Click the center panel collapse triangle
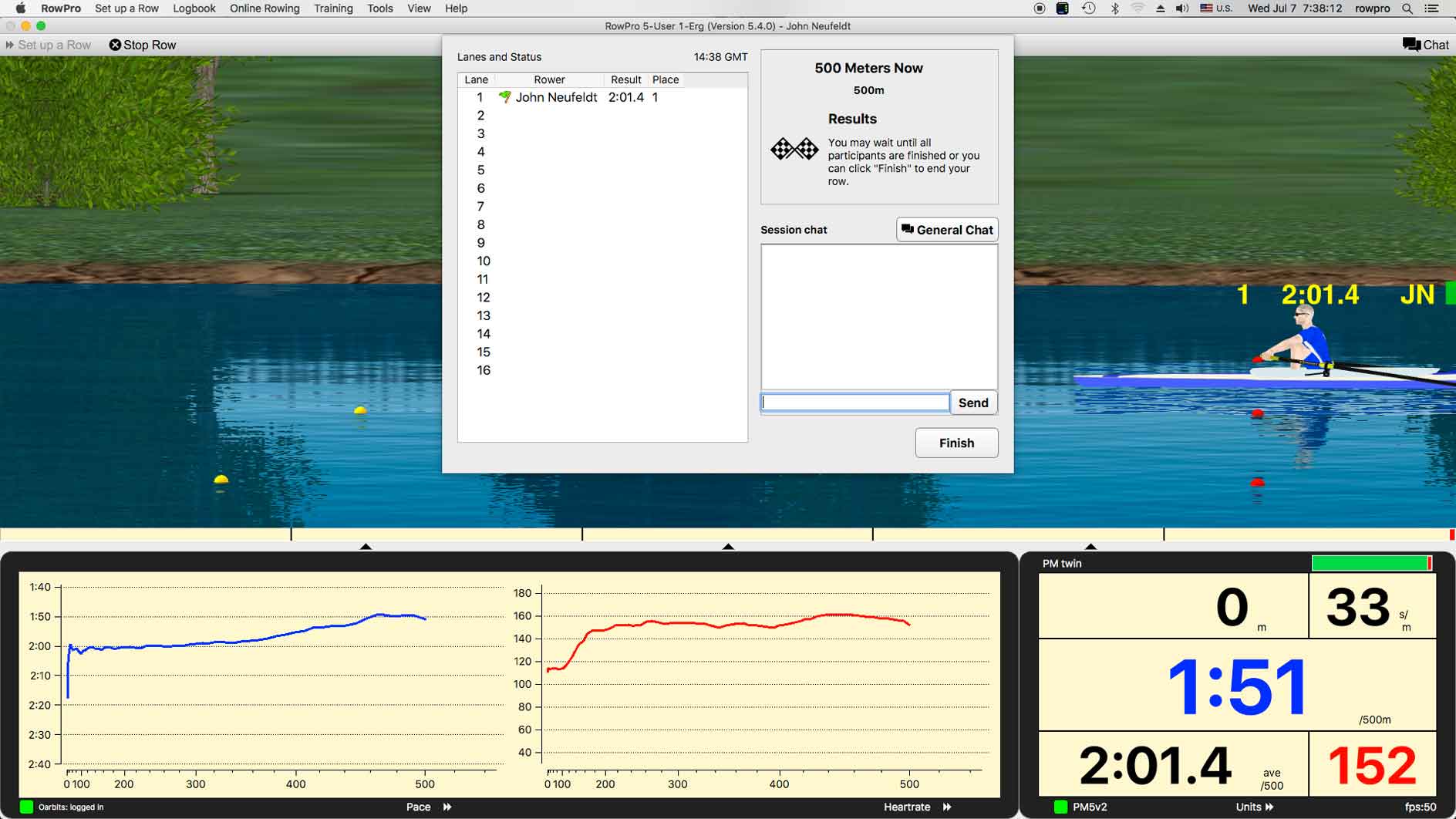The image size is (1456, 819). (728, 546)
